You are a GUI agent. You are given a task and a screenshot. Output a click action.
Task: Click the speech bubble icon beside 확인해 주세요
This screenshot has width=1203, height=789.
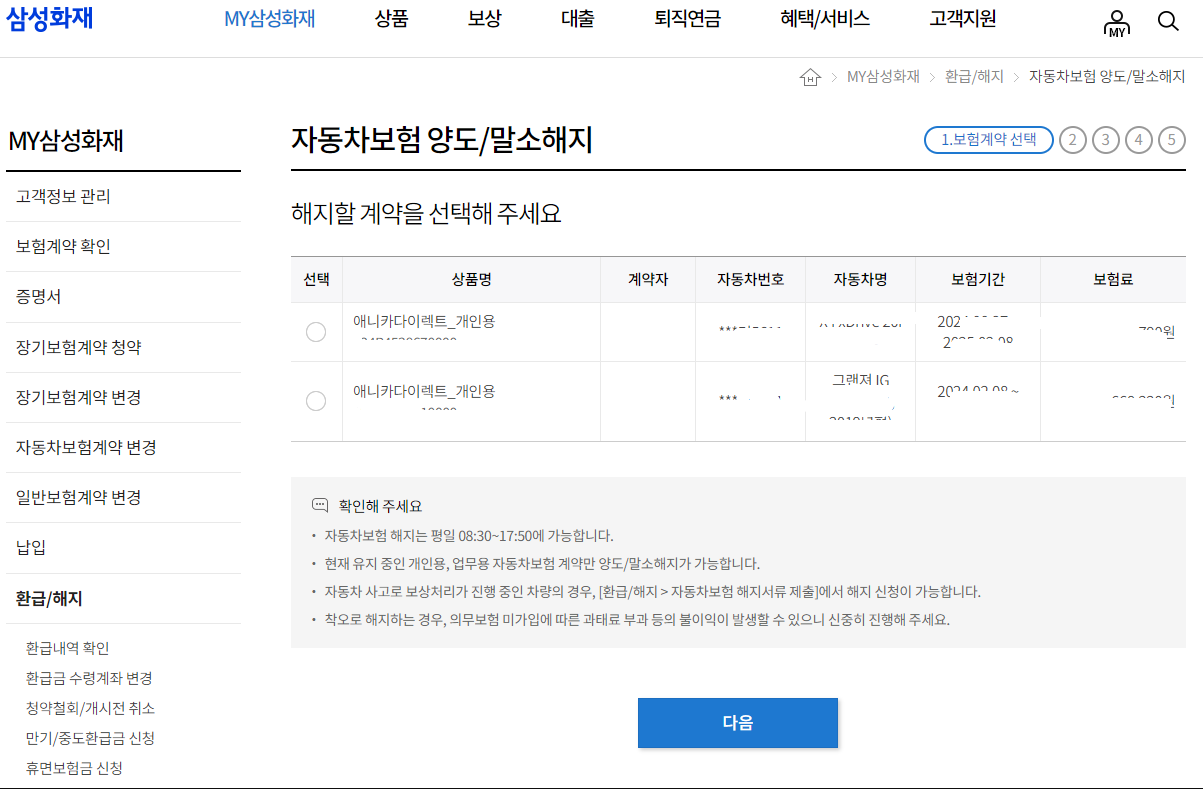319,504
